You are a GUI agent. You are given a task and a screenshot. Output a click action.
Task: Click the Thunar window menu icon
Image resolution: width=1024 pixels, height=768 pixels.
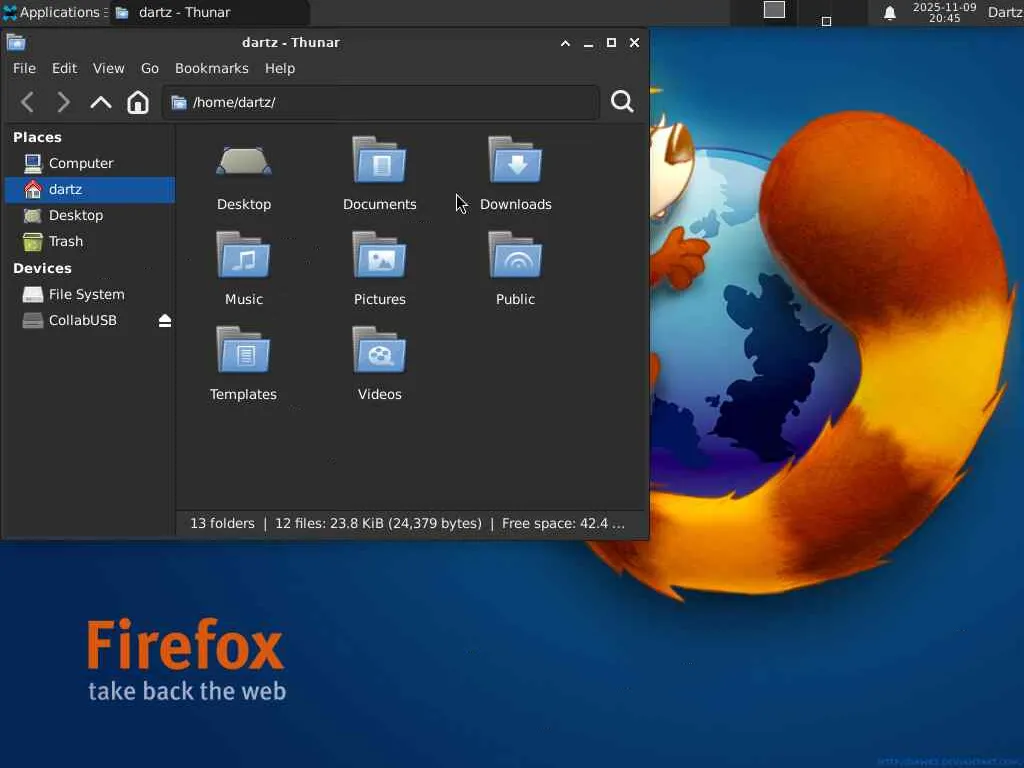tap(16, 43)
